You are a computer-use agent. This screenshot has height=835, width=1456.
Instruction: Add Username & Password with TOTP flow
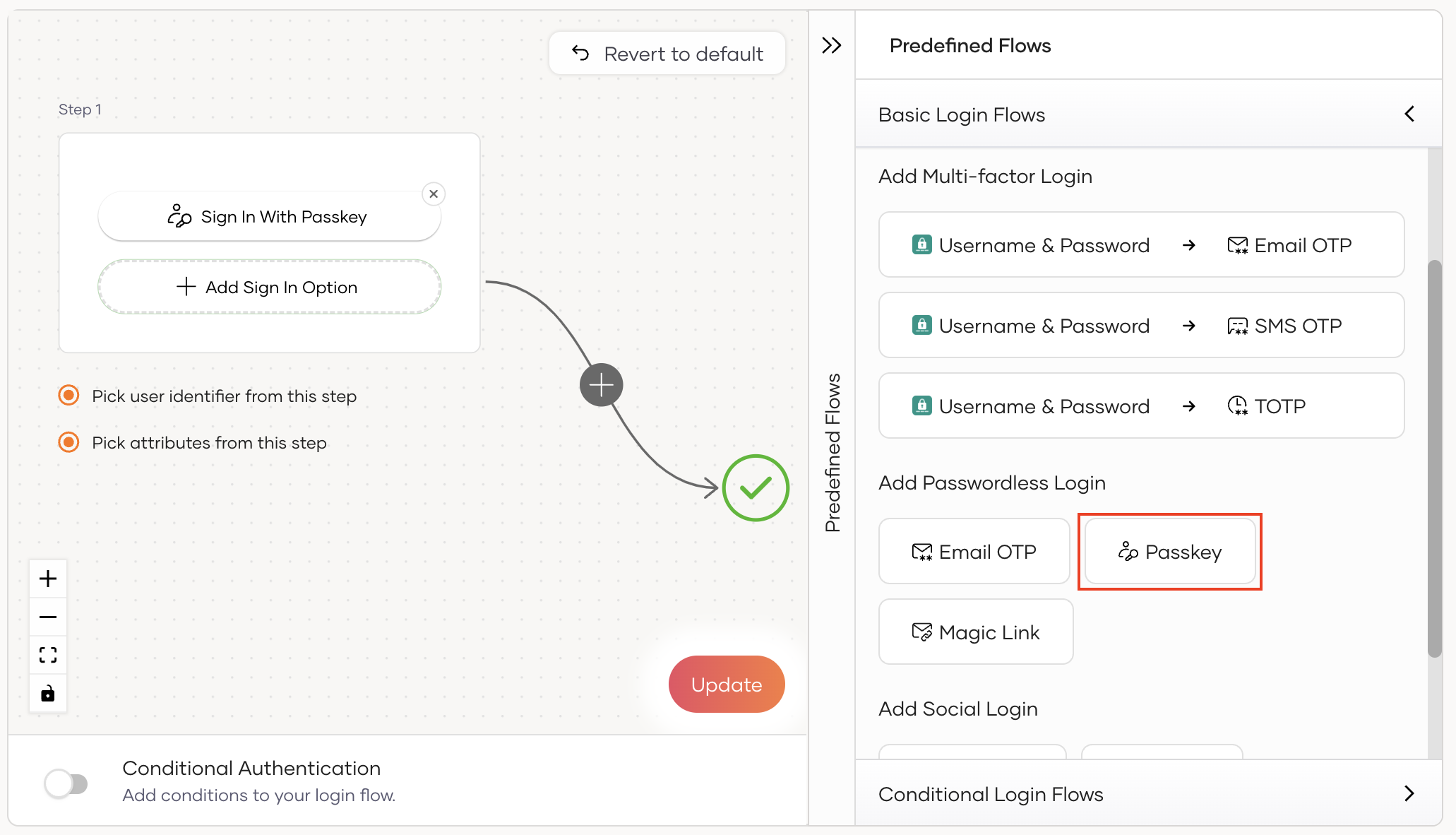click(1142, 405)
